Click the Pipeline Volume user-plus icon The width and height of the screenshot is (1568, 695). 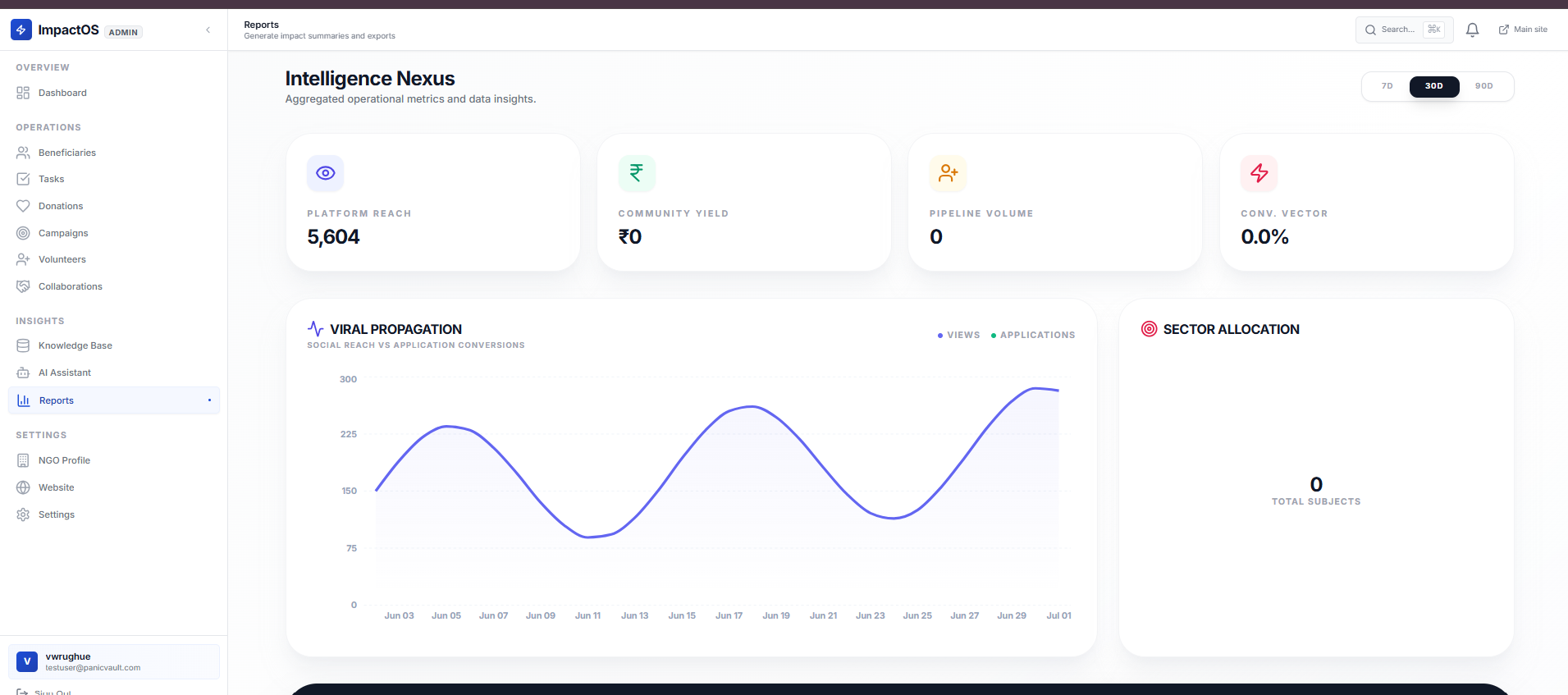click(948, 173)
